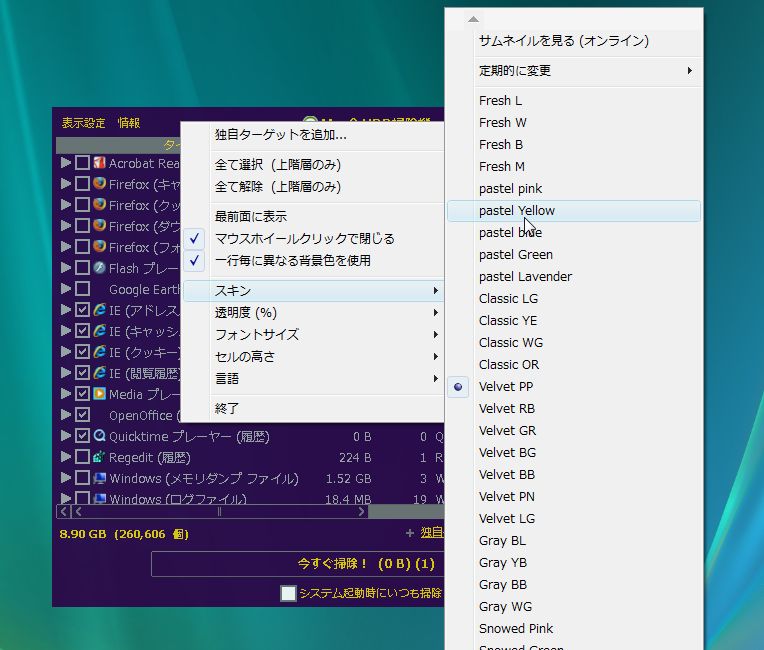Click the 独自 link
764x650 pixels.
point(432,533)
